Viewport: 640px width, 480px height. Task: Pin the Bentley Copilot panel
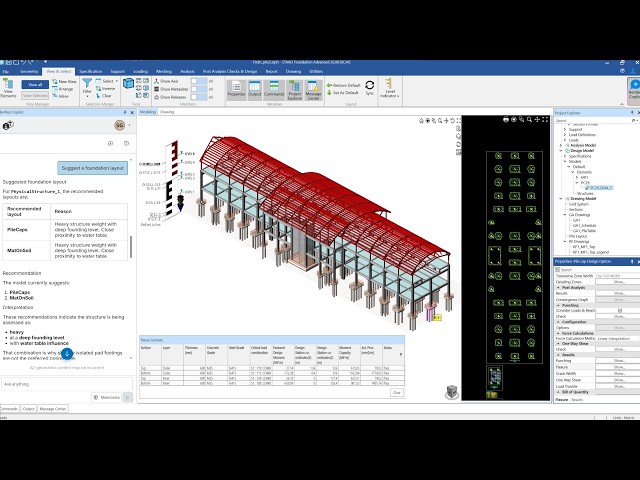[x=125, y=112]
